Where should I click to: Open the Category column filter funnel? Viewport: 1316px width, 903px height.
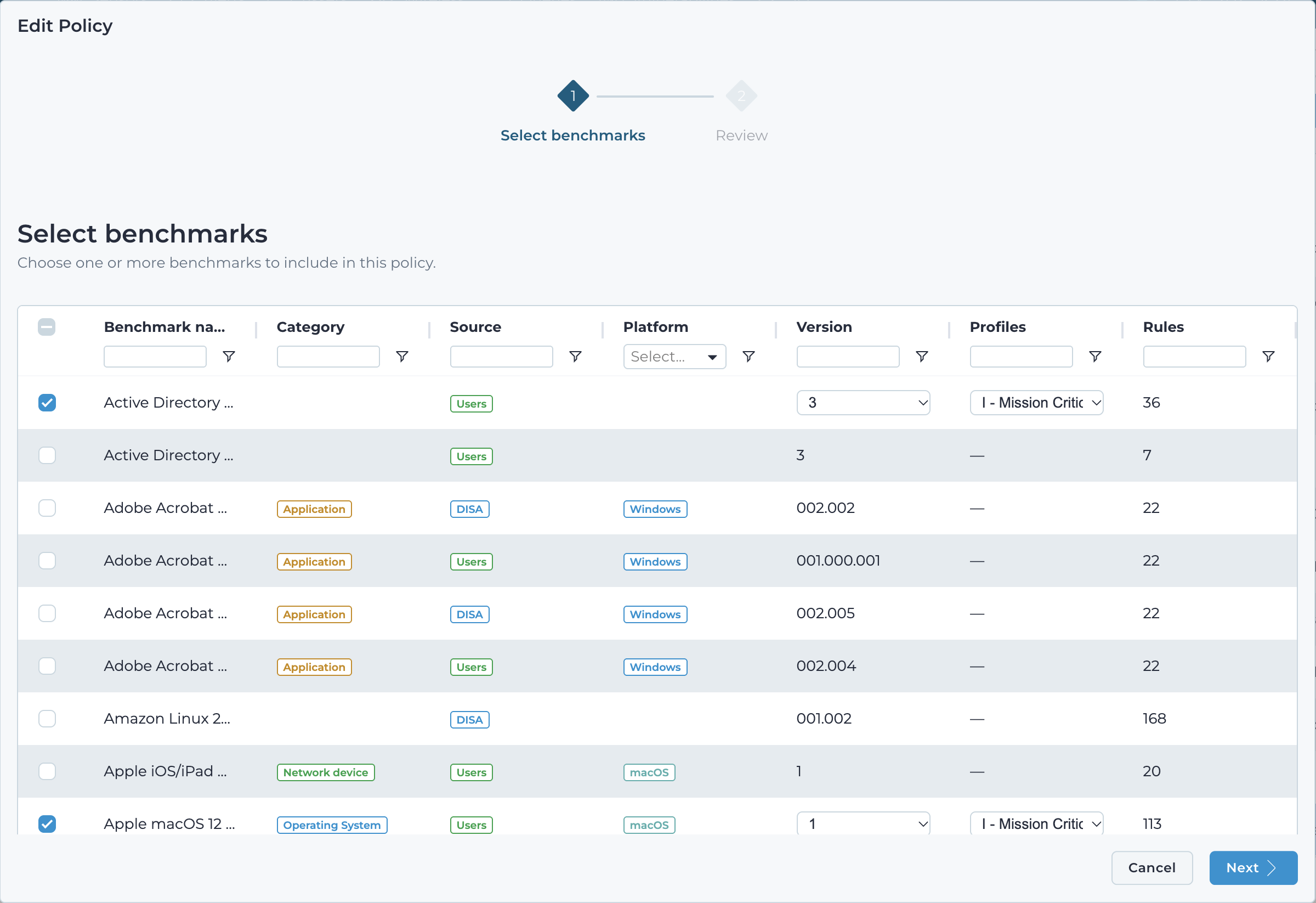402,357
